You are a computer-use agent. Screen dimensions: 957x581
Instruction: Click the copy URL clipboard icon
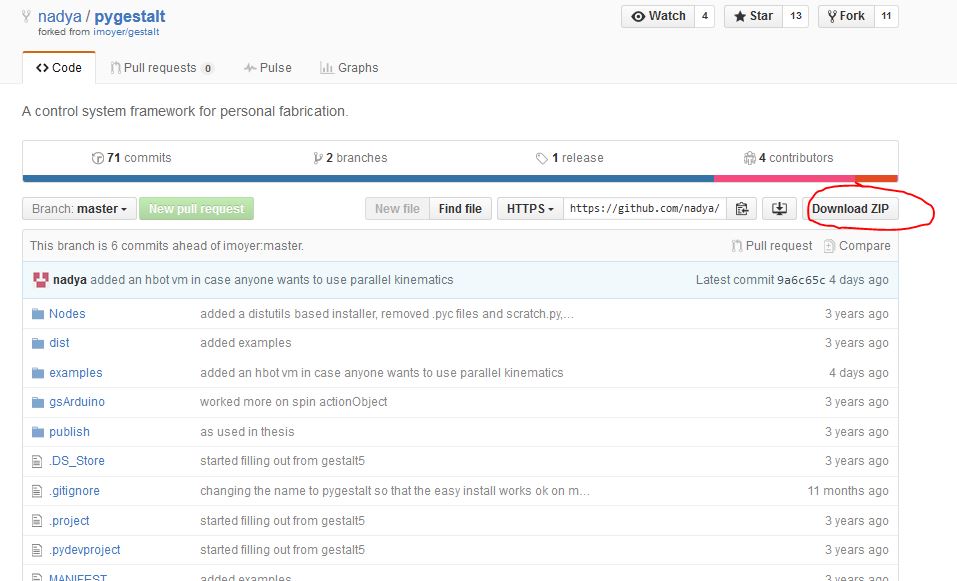[x=742, y=209]
